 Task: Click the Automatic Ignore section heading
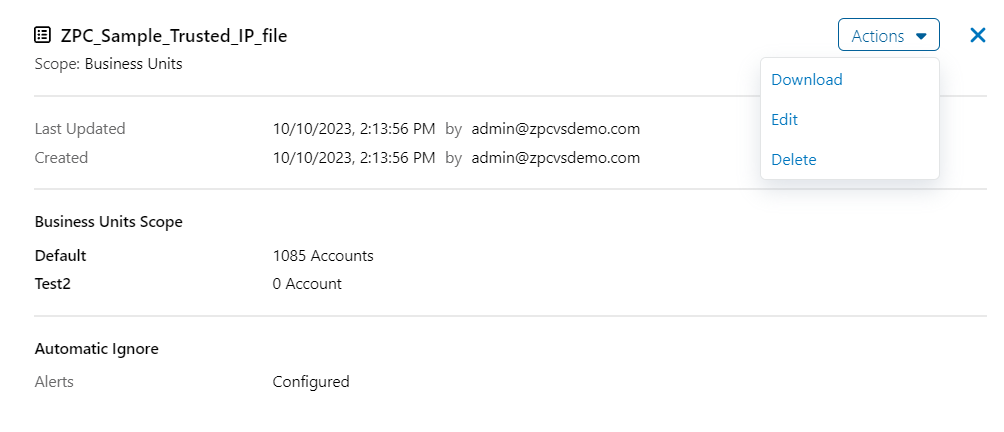(96, 348)
